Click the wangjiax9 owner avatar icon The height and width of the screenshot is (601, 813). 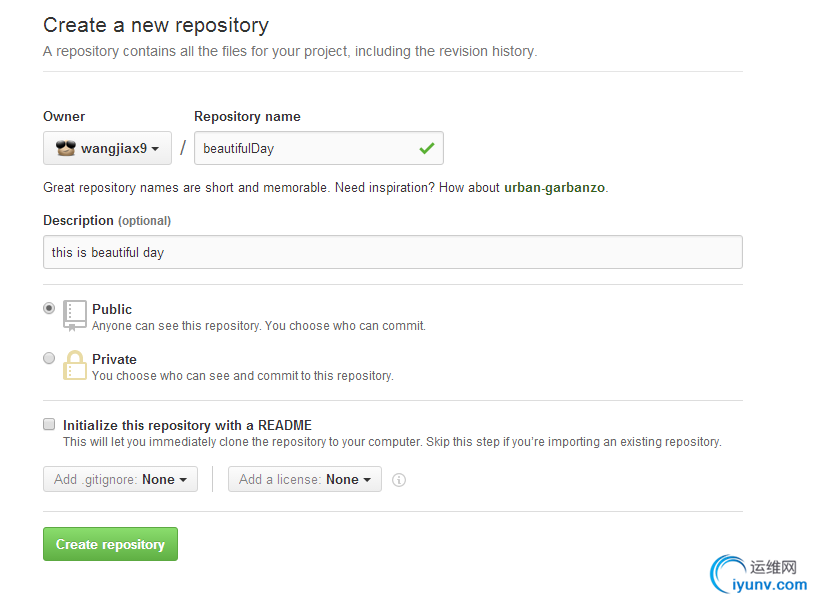click(66, 148)
